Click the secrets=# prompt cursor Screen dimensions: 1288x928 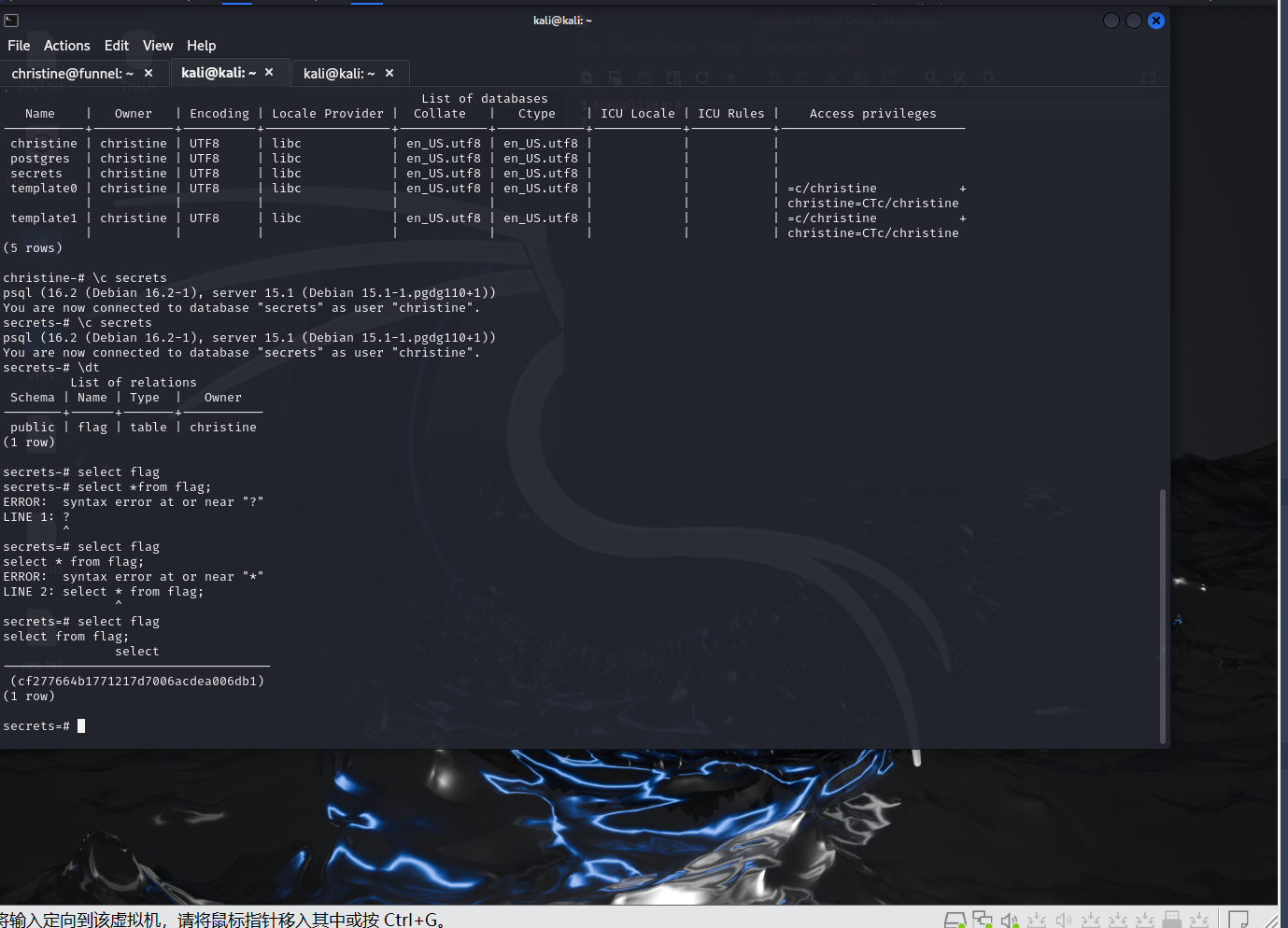(x=81, y=726)
